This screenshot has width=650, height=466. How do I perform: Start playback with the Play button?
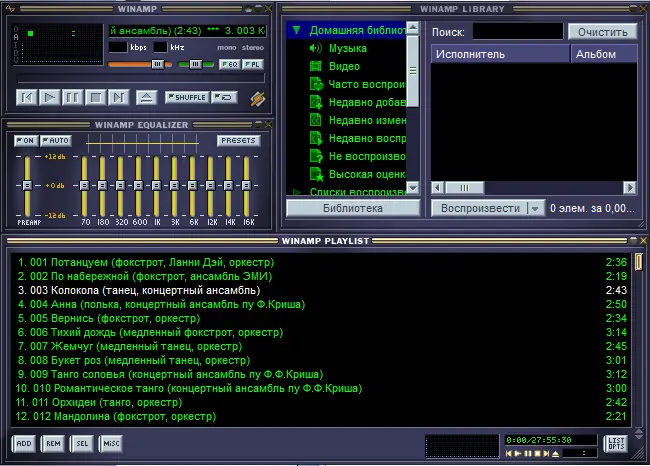(49, 97)
